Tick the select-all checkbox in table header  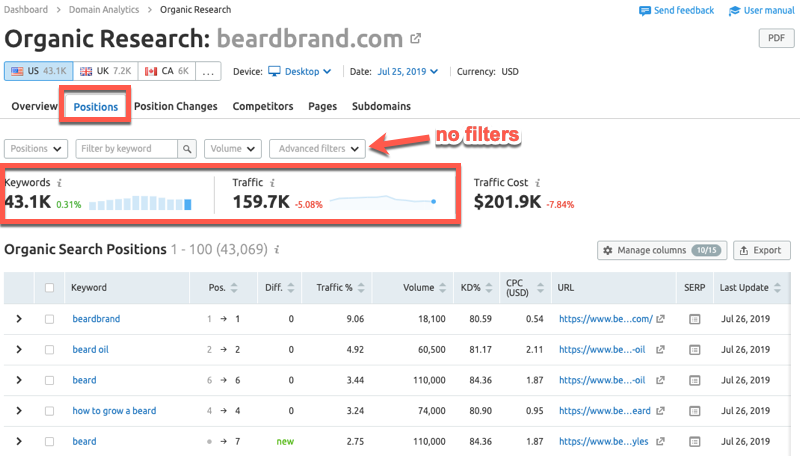tap(49, 288)
